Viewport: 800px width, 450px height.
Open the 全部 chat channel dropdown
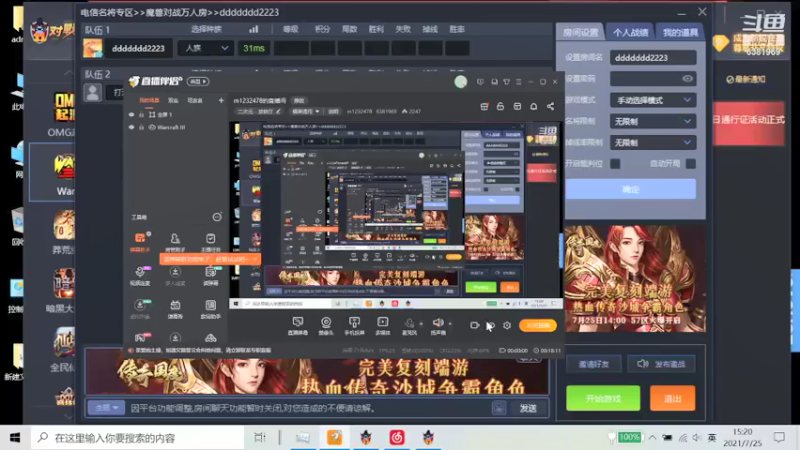[x=106, y=408]
